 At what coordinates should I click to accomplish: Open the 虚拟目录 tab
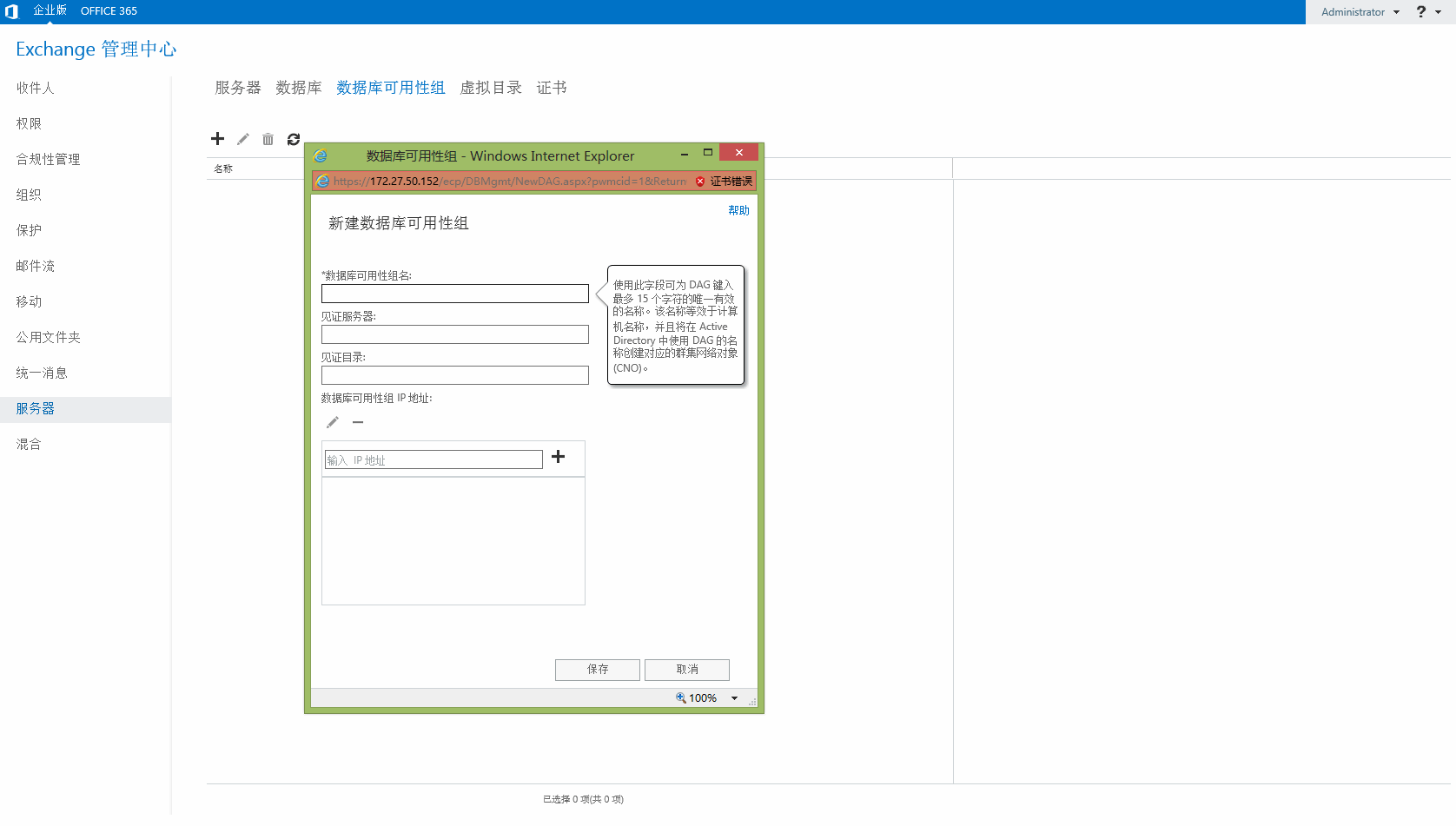coord(491,88)
